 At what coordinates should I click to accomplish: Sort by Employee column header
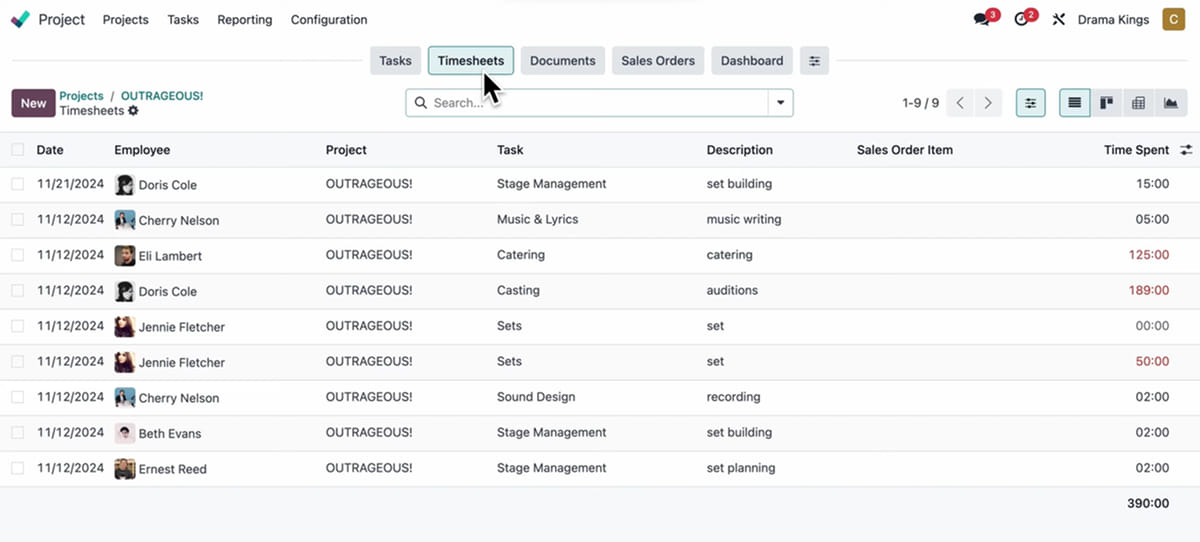coord(142,150)
